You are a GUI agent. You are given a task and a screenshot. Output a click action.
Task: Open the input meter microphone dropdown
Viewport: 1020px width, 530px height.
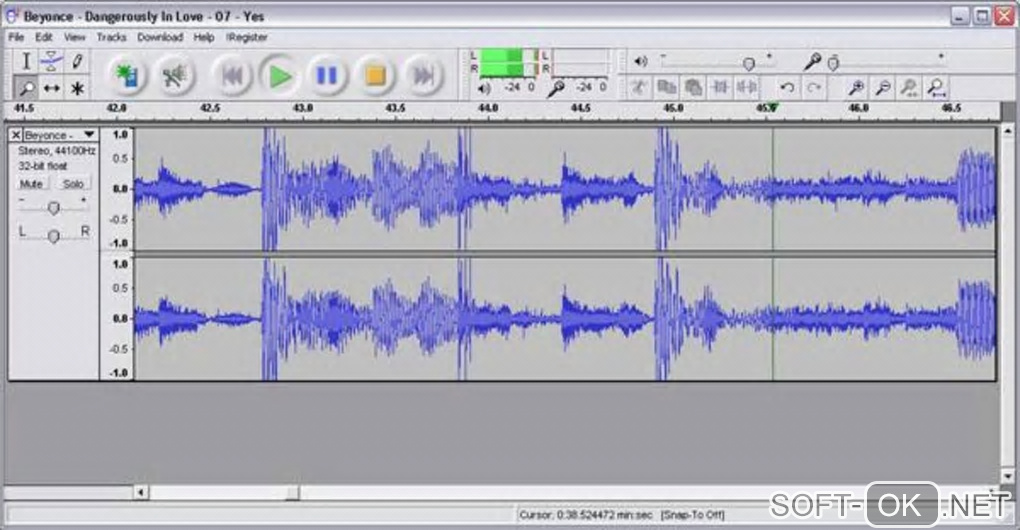click(556, 88)
